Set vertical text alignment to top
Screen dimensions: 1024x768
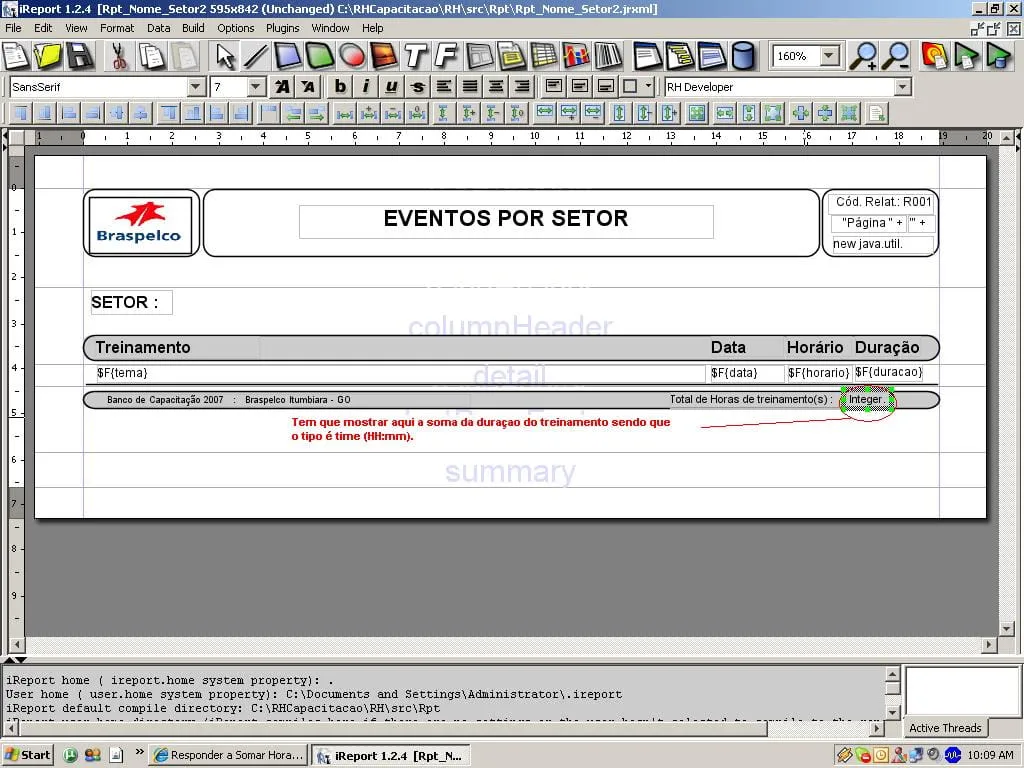tap(554, 86)
